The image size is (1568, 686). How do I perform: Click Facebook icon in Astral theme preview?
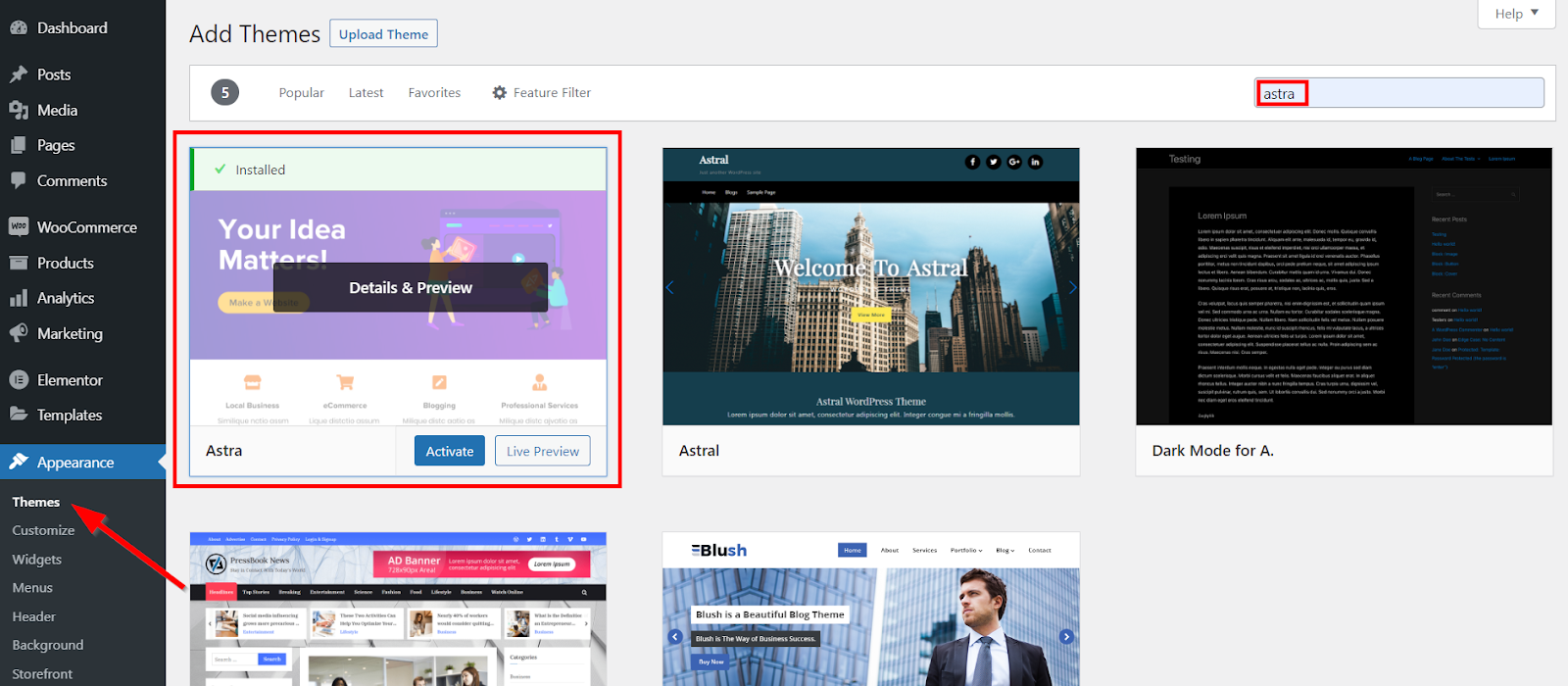(972, 162)
